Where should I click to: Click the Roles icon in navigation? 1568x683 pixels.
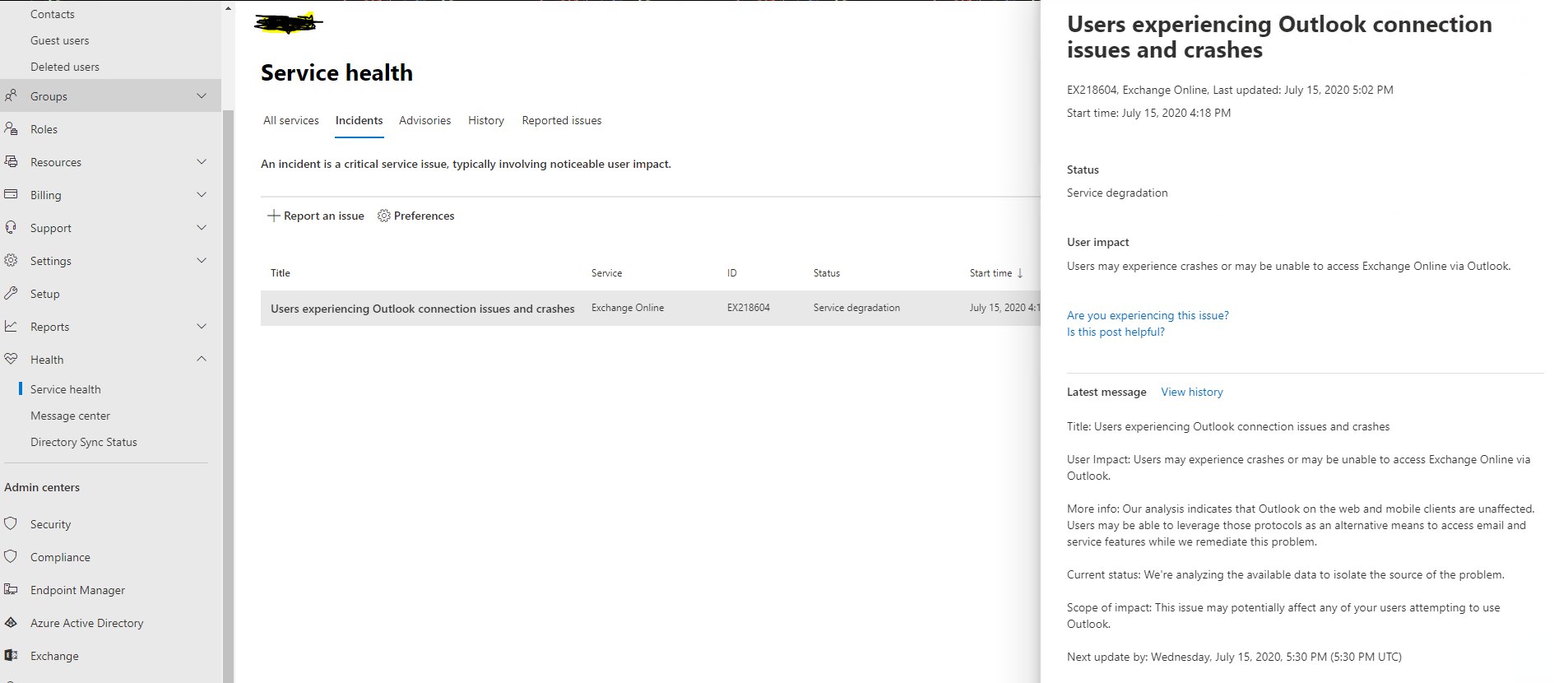(11, 129)
